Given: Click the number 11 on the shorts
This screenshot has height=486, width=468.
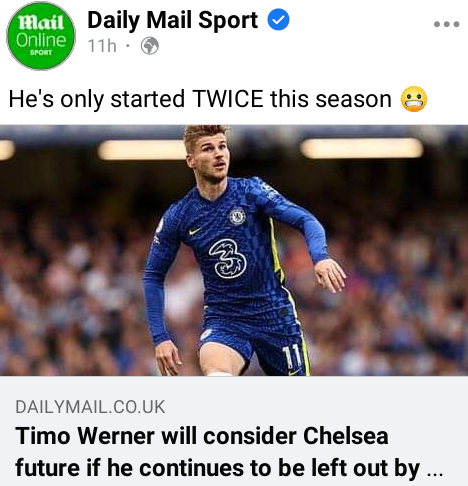Looking at the screenshot, I should [291, 357].
